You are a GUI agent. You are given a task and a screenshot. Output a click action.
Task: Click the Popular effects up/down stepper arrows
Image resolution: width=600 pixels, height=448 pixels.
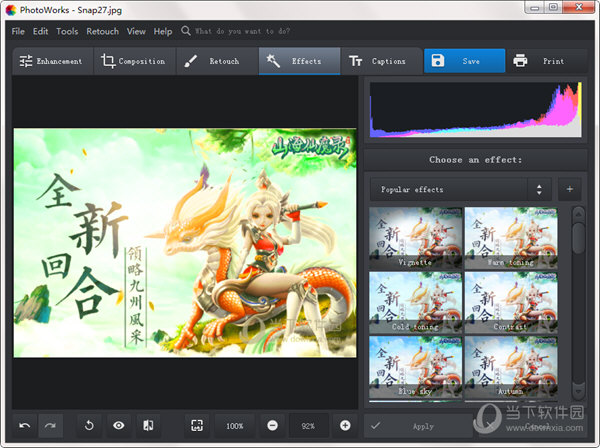click(539, 189)
